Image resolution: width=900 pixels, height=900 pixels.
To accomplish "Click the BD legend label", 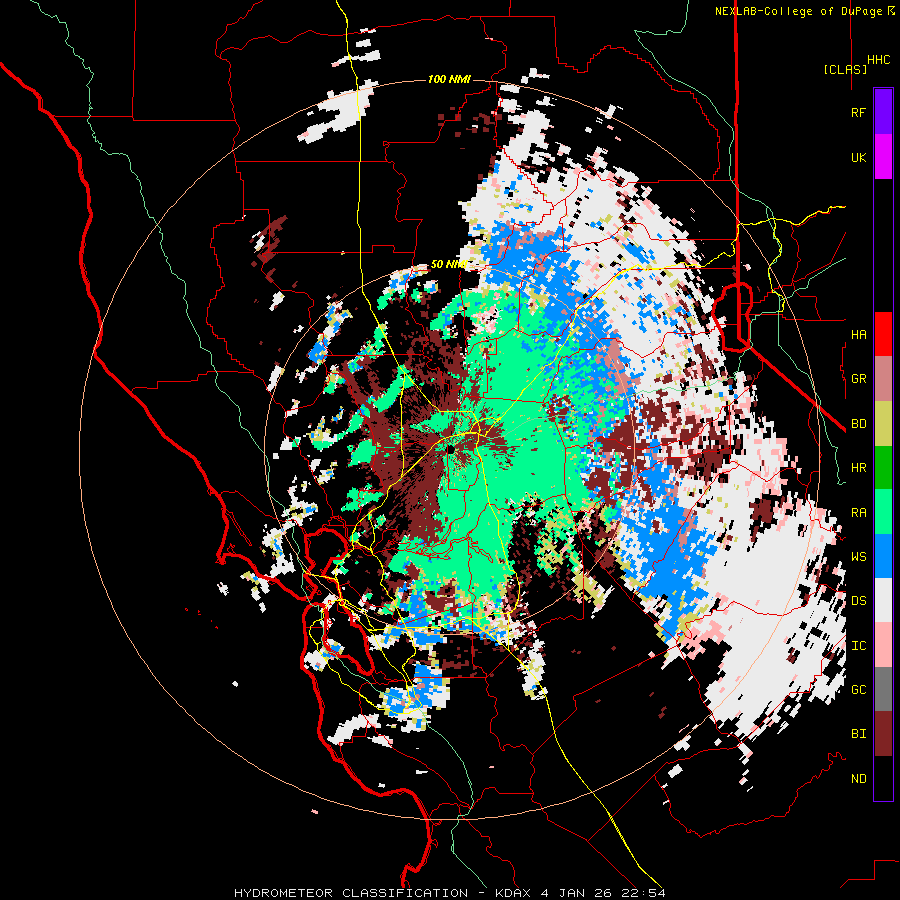I will (x=858, y=424).
